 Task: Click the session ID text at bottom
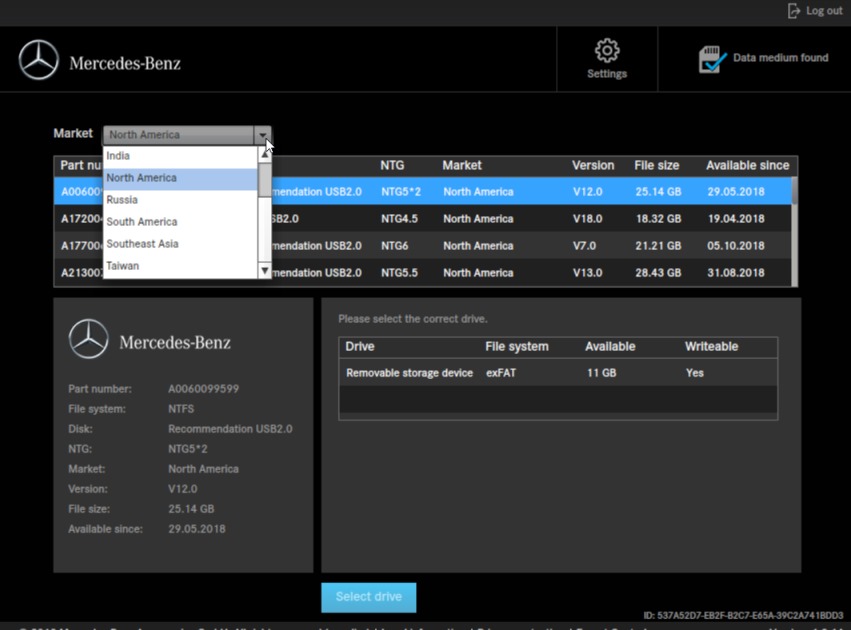click(743, 615)
